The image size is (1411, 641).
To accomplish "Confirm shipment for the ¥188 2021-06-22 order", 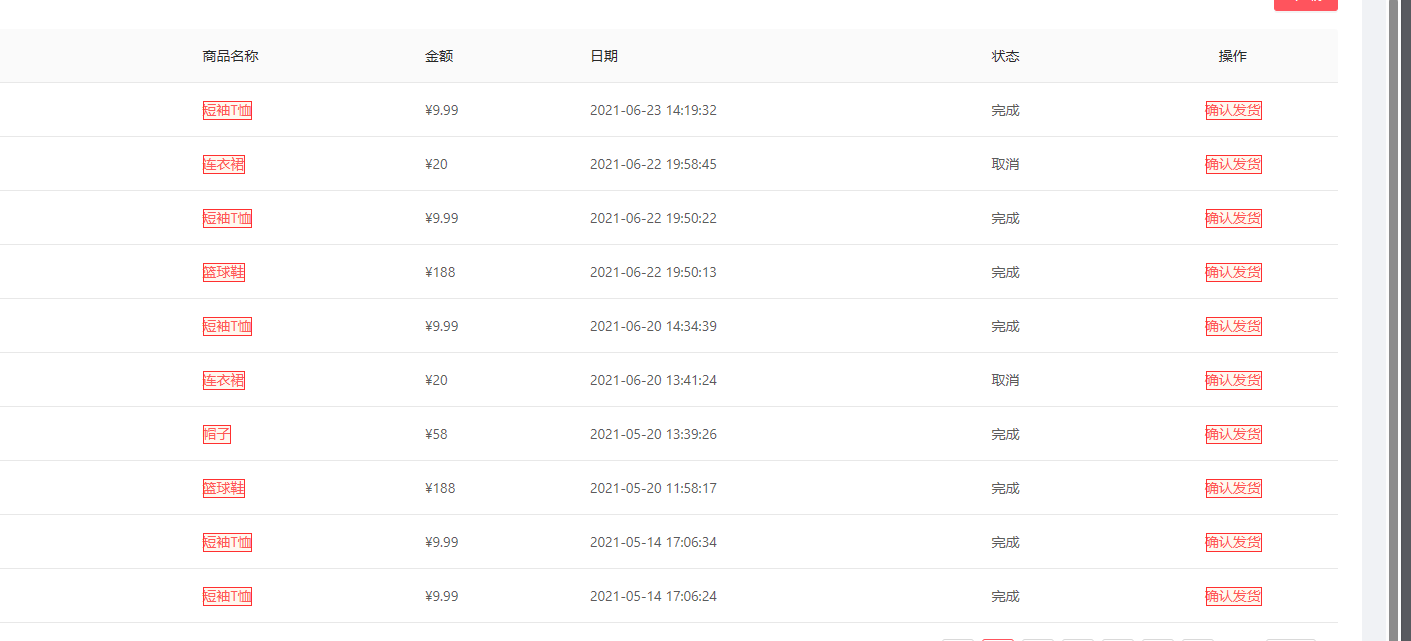I will point(1233,272).
